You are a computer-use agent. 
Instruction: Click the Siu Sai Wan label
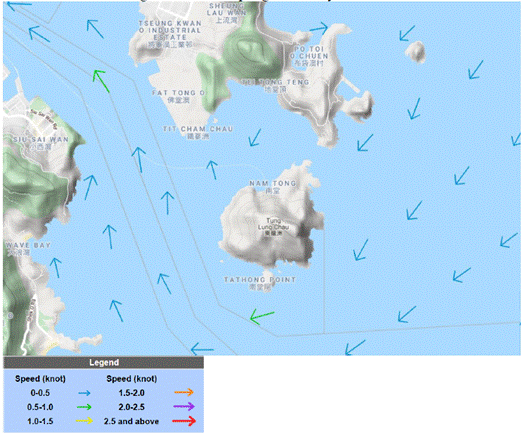point(41,143)
